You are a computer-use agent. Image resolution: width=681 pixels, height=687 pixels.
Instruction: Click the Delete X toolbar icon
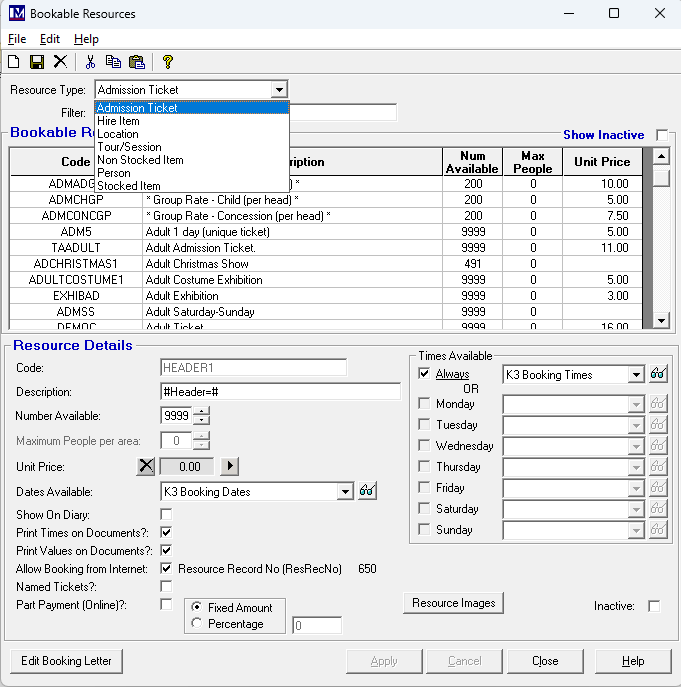point(60,62)
